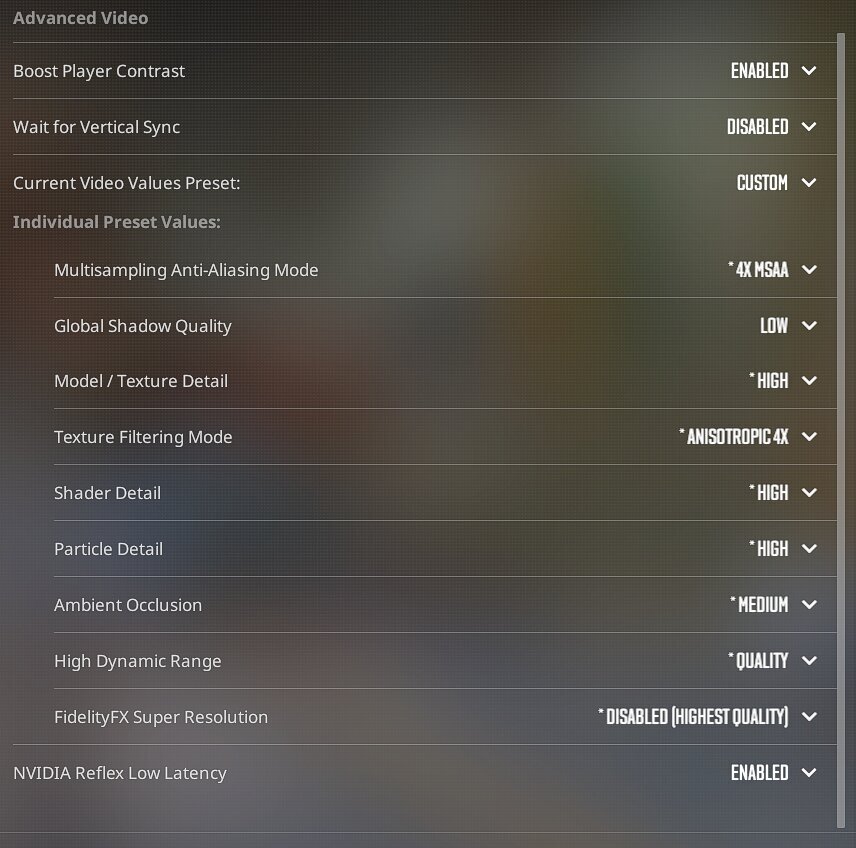Screen dimensions: 856x848
Task: Click the Shader Detail chevron arrow
Action: point(809,493)
